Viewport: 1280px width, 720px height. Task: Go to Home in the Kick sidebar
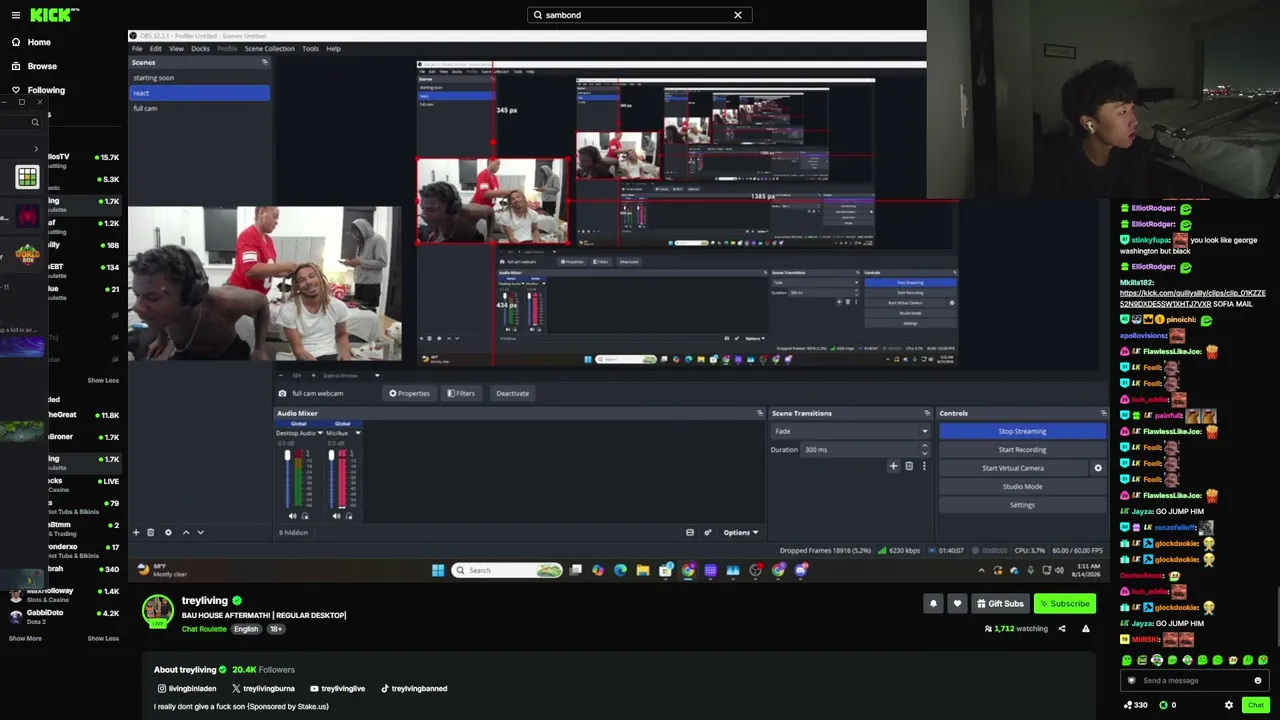(31, 42)
